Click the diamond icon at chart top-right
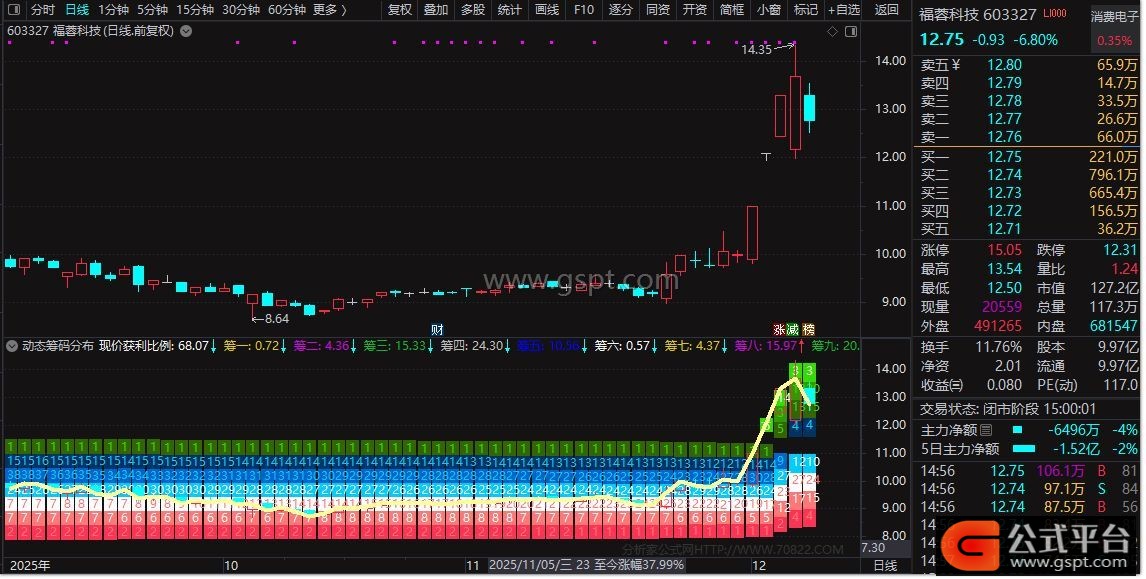This screenshot has width=1146, height=579. [x=832, y=32]
